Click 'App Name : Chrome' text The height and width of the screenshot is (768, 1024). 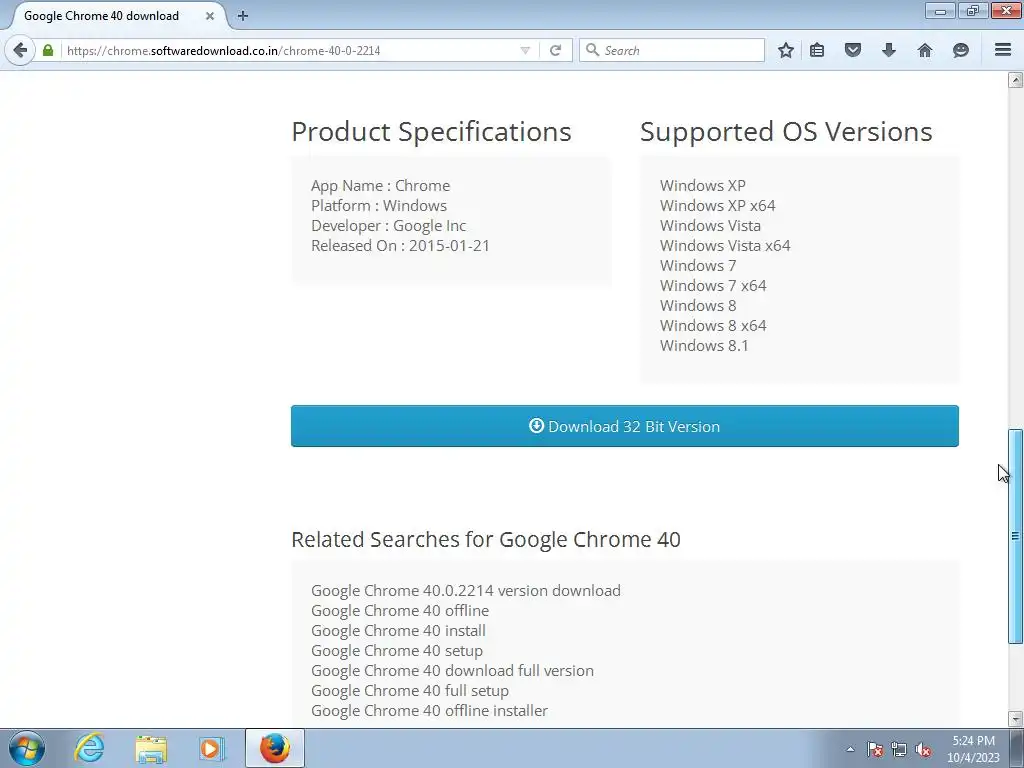pos(380,185)
